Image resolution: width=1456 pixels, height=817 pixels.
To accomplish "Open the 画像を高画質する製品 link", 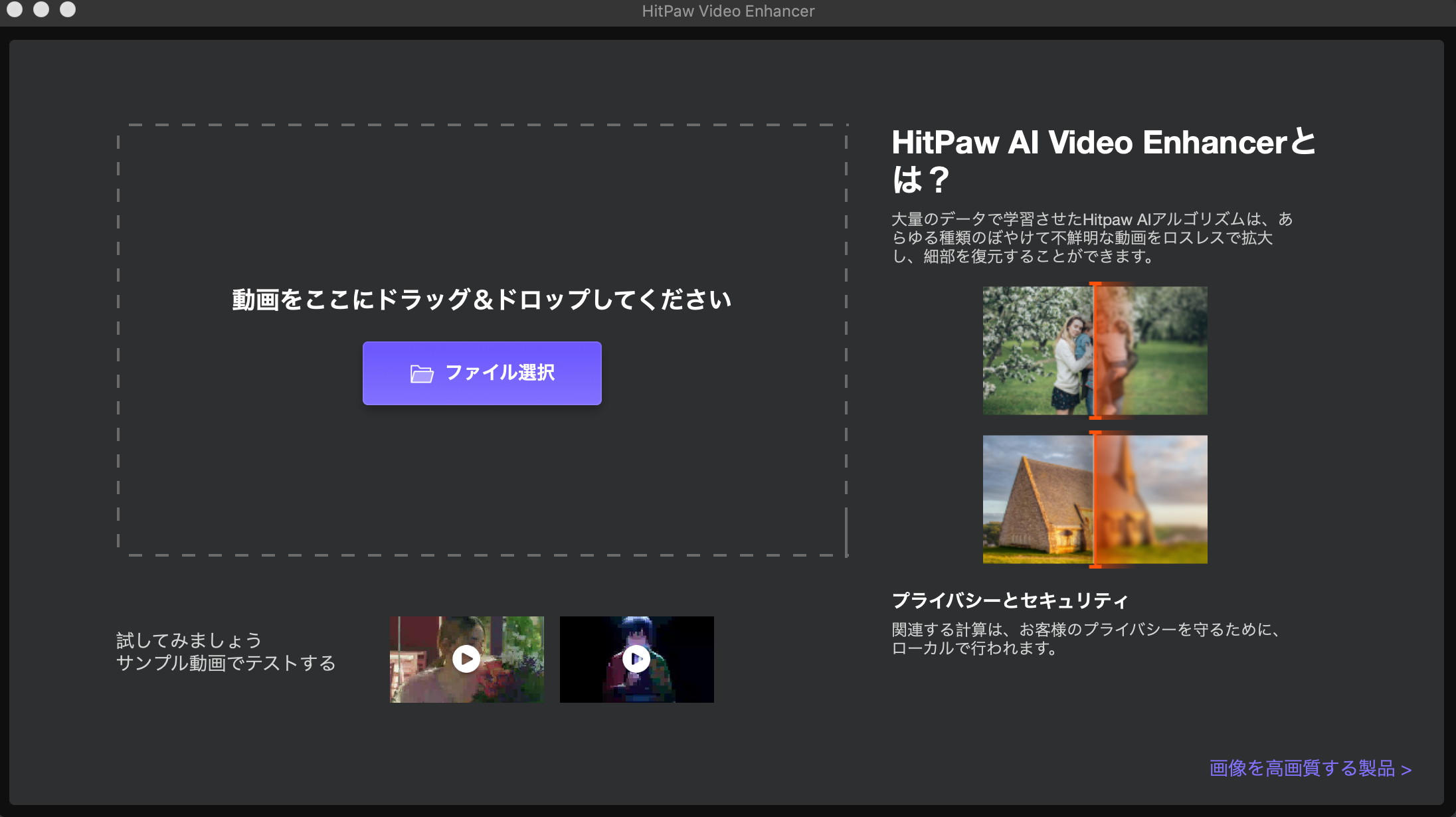I will pos(1311,769).
